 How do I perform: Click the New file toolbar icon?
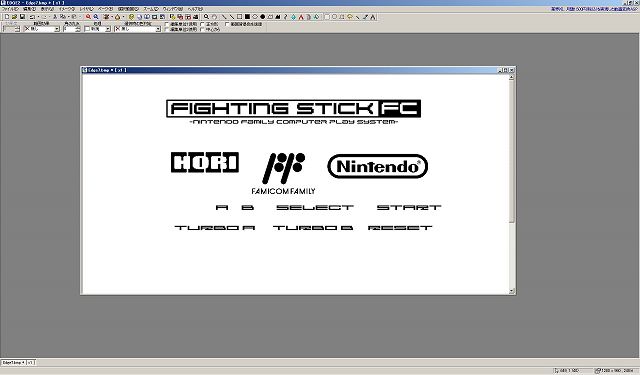pyautogui.click(x=7, y=17)
